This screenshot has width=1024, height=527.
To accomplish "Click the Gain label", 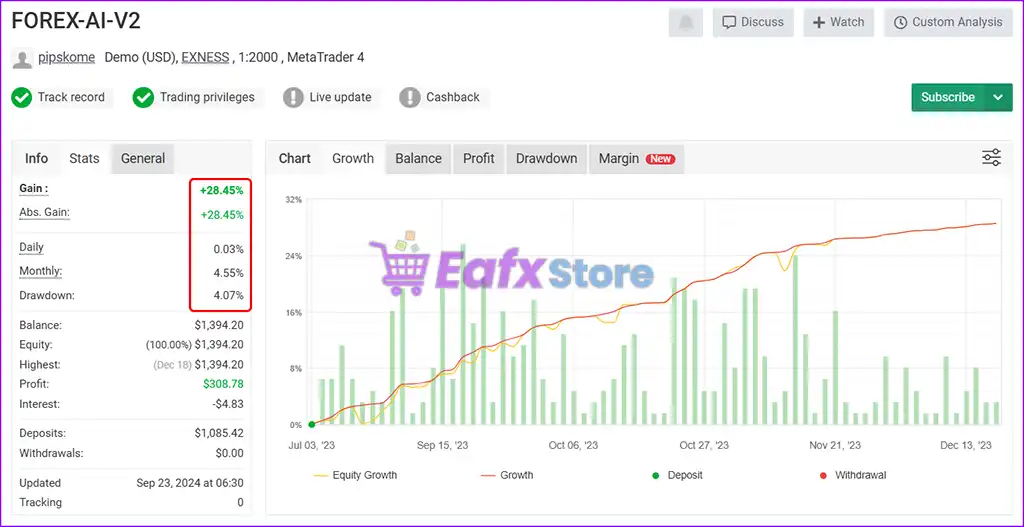I will [34, 189].
